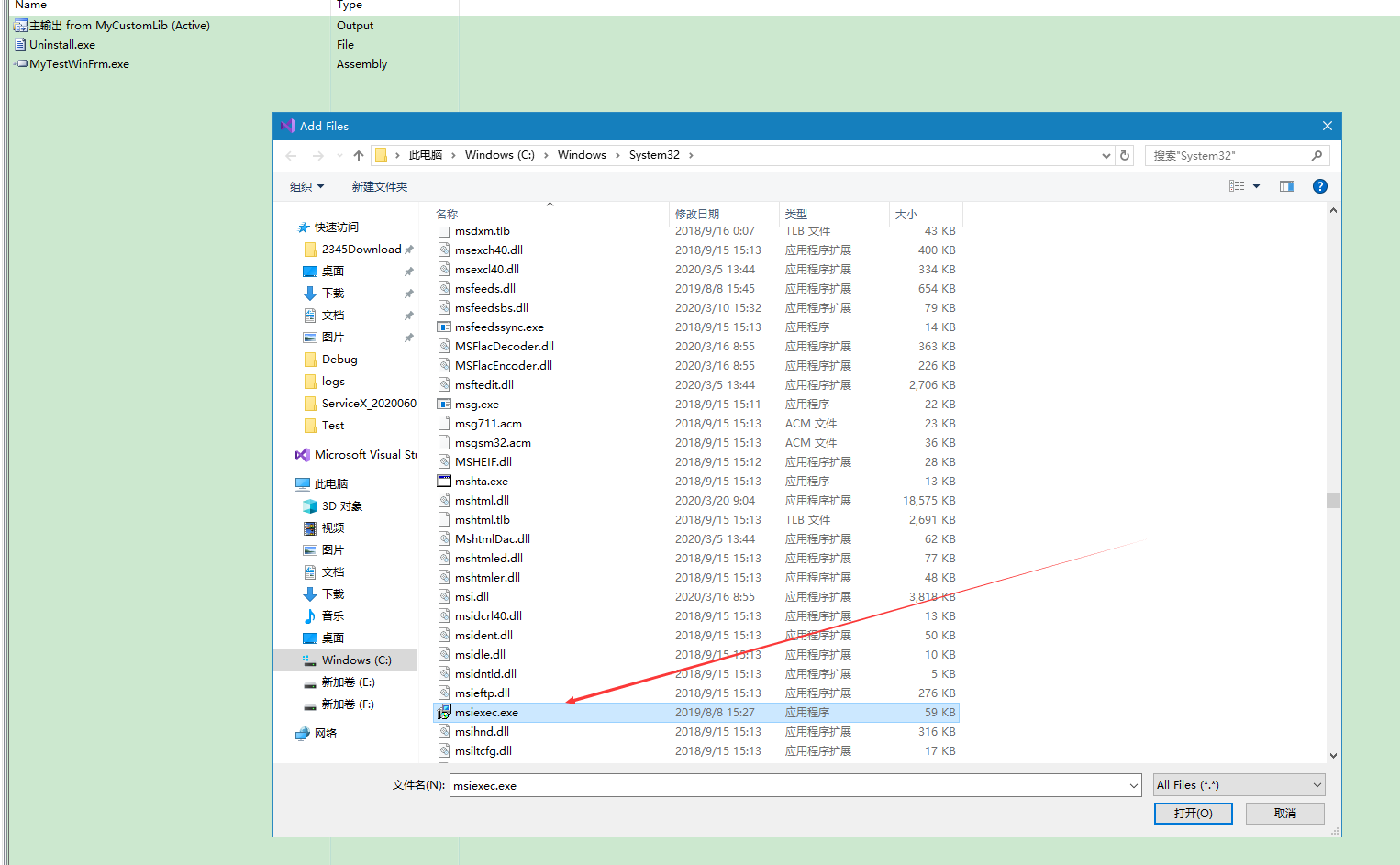Image resolution: width=1400 pixels, height=865 pixels.
Task: Click Windows (C:) in the breadcrumb bar
Action: (x=498, y=155)
